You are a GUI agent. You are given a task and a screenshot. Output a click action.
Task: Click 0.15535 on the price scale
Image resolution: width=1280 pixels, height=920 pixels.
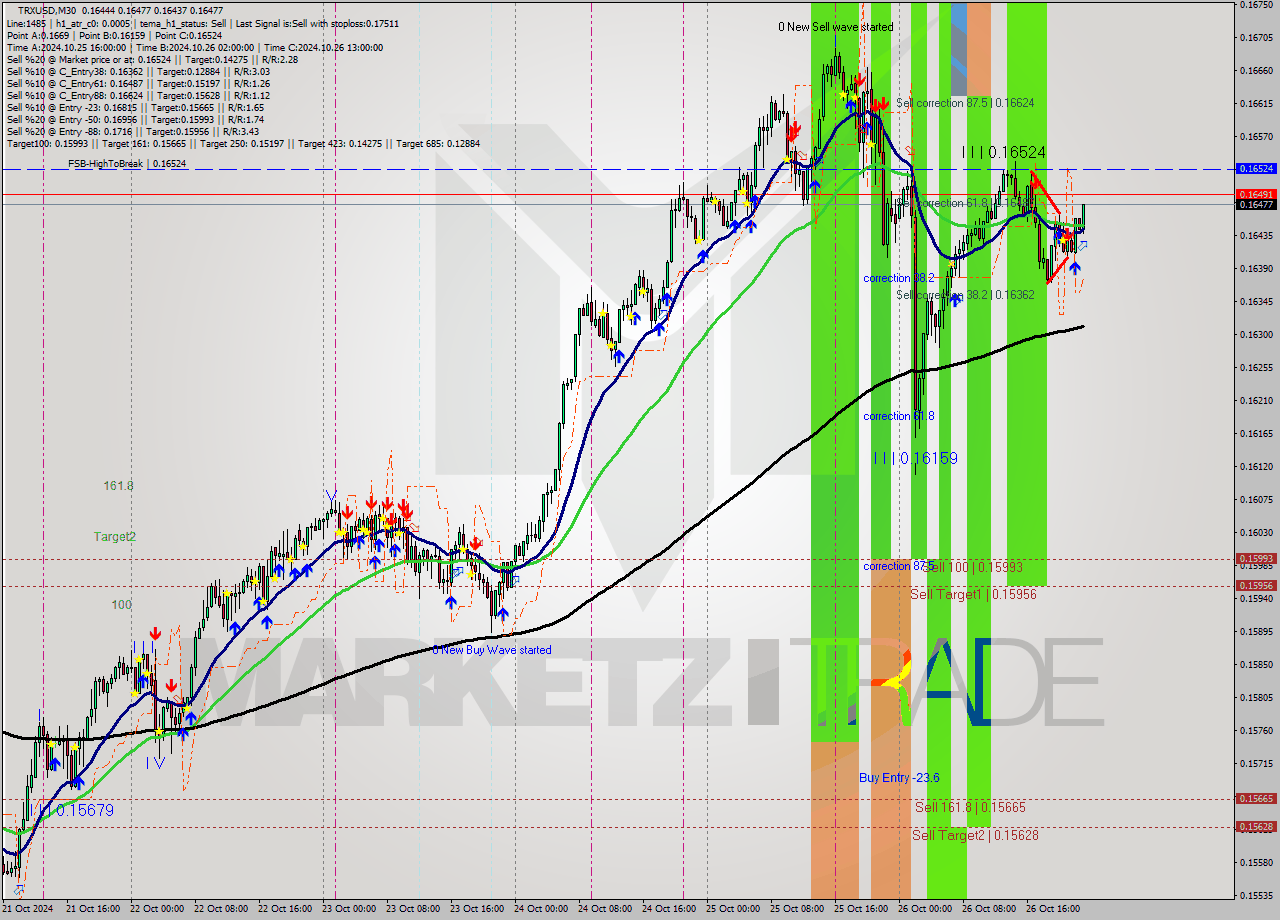coord(1256,895)
